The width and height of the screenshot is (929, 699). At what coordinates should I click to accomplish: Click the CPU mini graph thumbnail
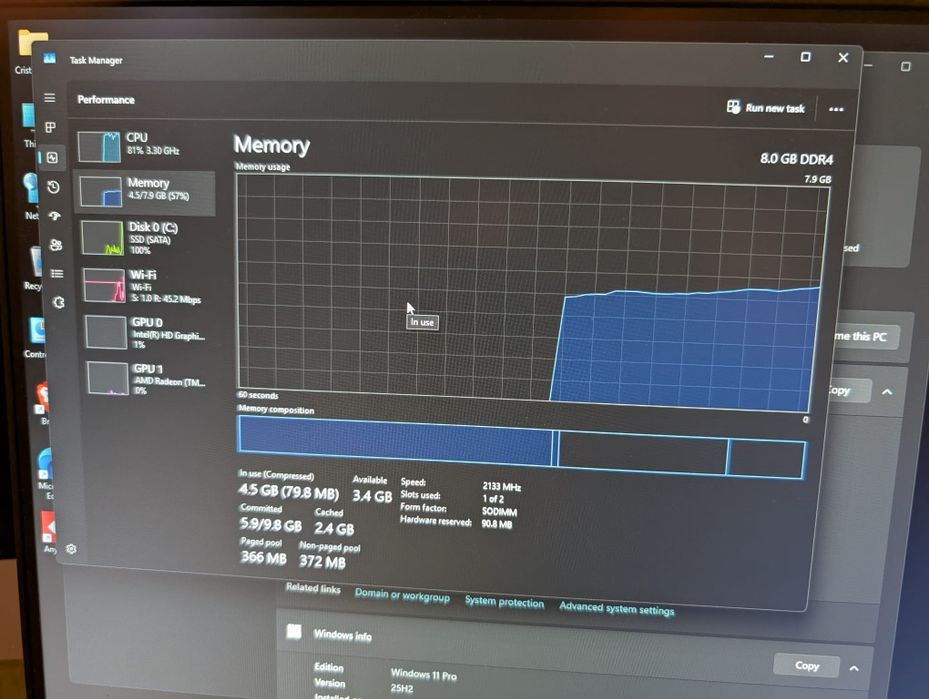pyautogui.click(x=100, y=146)
